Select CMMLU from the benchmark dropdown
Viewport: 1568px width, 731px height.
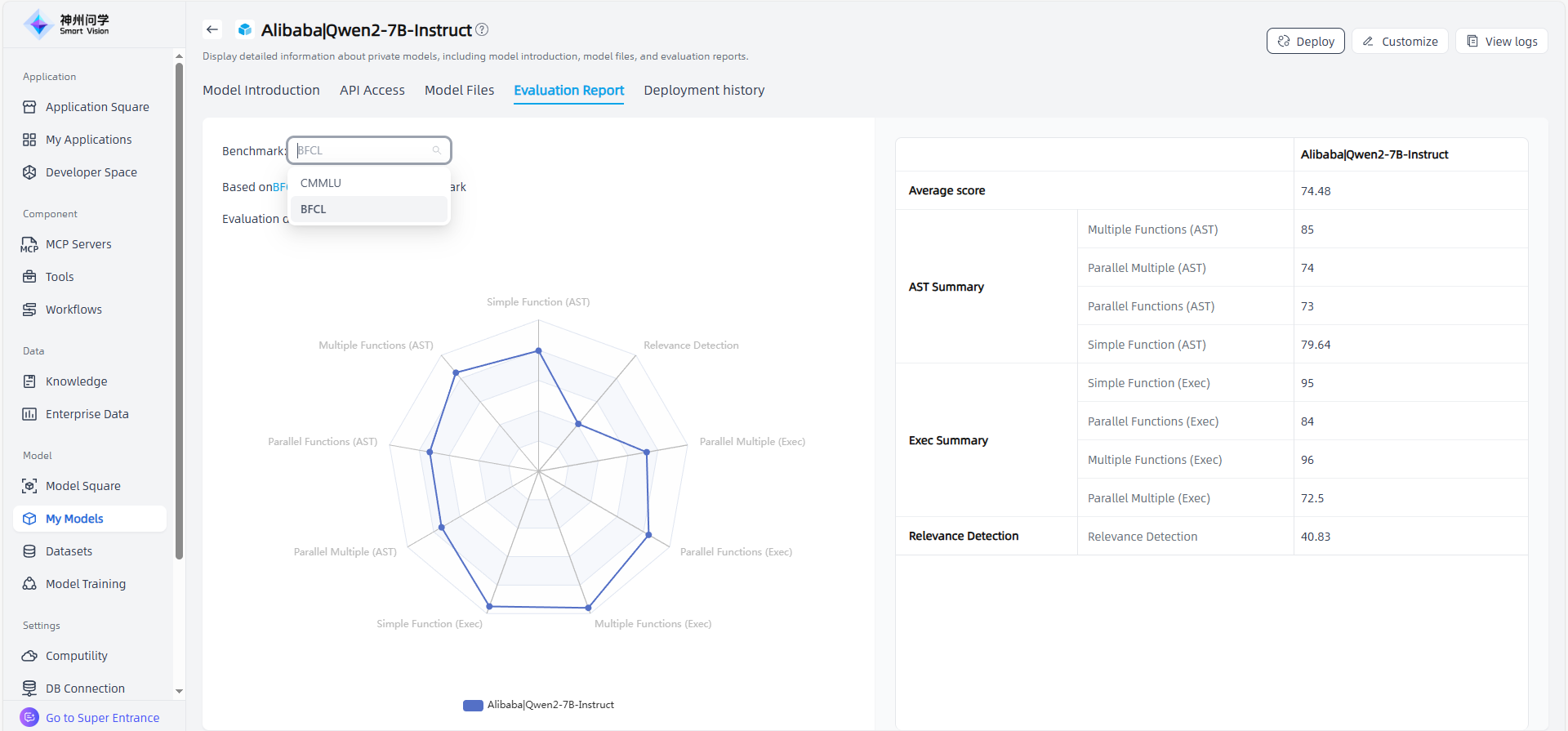point(321,183)
